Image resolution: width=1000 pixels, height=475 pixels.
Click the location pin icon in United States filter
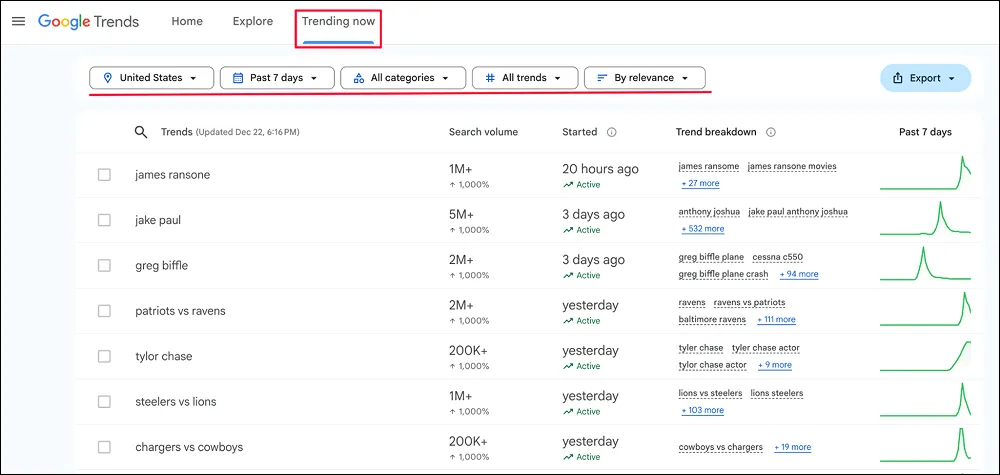[107, 78]
